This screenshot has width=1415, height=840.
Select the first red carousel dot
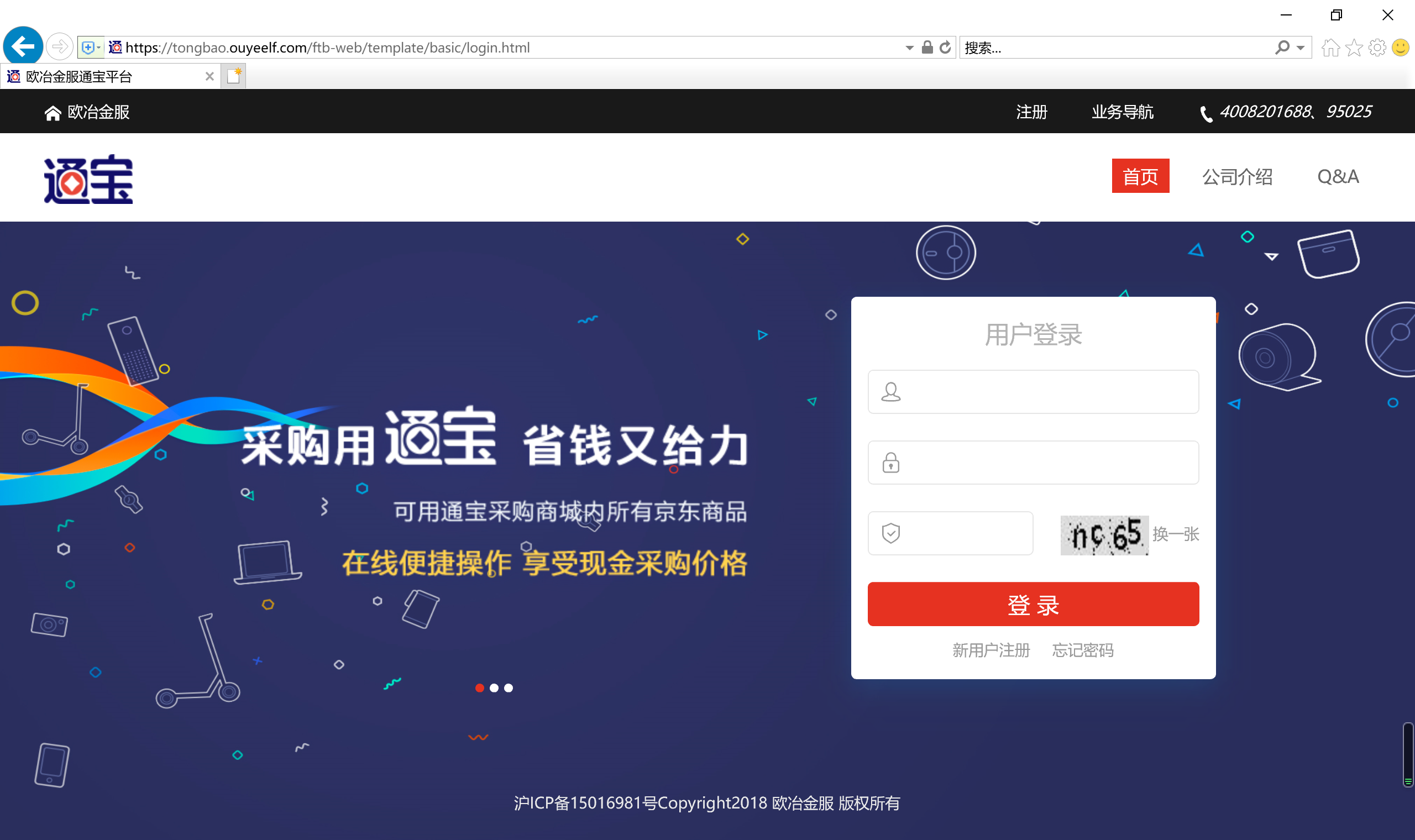pyautogui.click(x=479, y=687)
